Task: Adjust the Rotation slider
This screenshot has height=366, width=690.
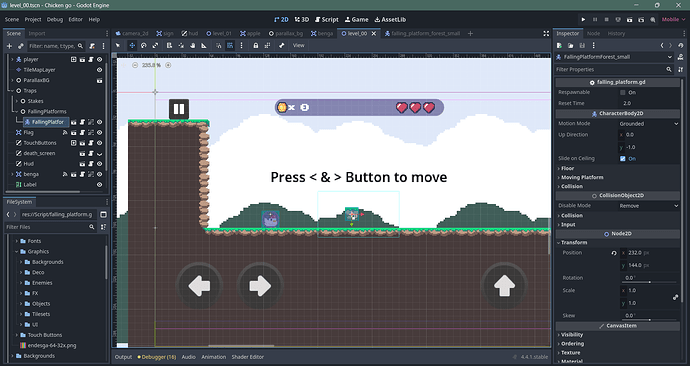Action: (650, 282)
